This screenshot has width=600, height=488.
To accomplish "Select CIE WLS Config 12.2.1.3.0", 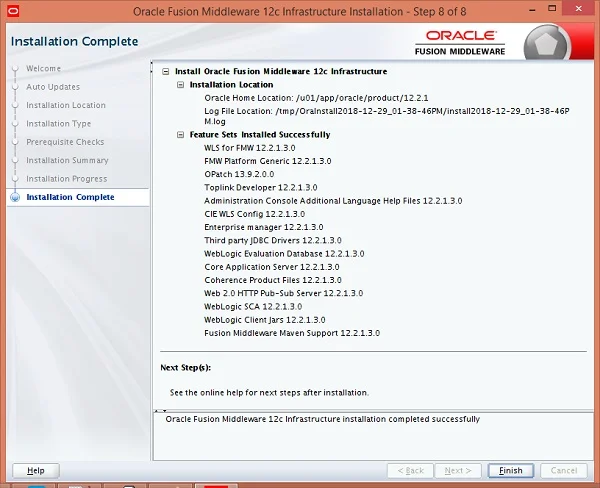I will (254, 214).
